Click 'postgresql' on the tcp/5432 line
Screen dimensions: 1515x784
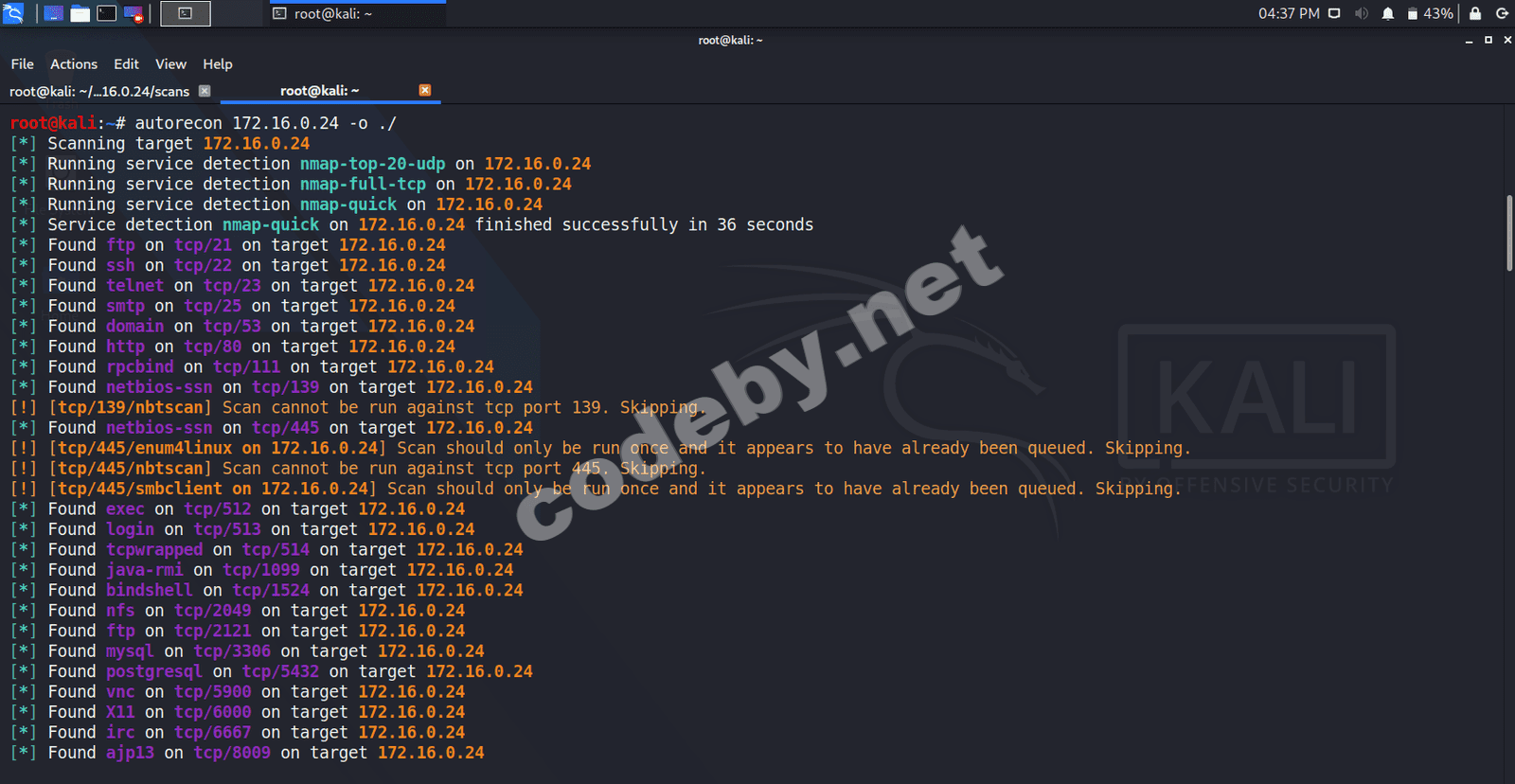[154, 671]
